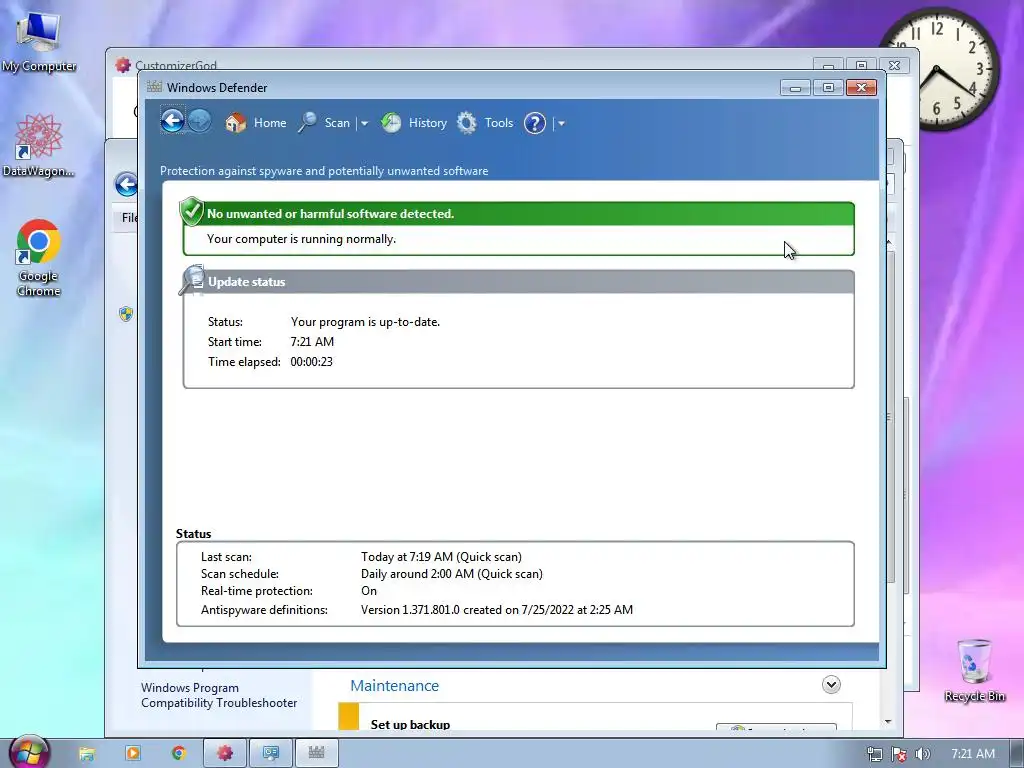The width and height of the screenshot is (1024, 768).
Task: Click the taskbar clock 7:21 AM
Action: (x=972, y=754)
